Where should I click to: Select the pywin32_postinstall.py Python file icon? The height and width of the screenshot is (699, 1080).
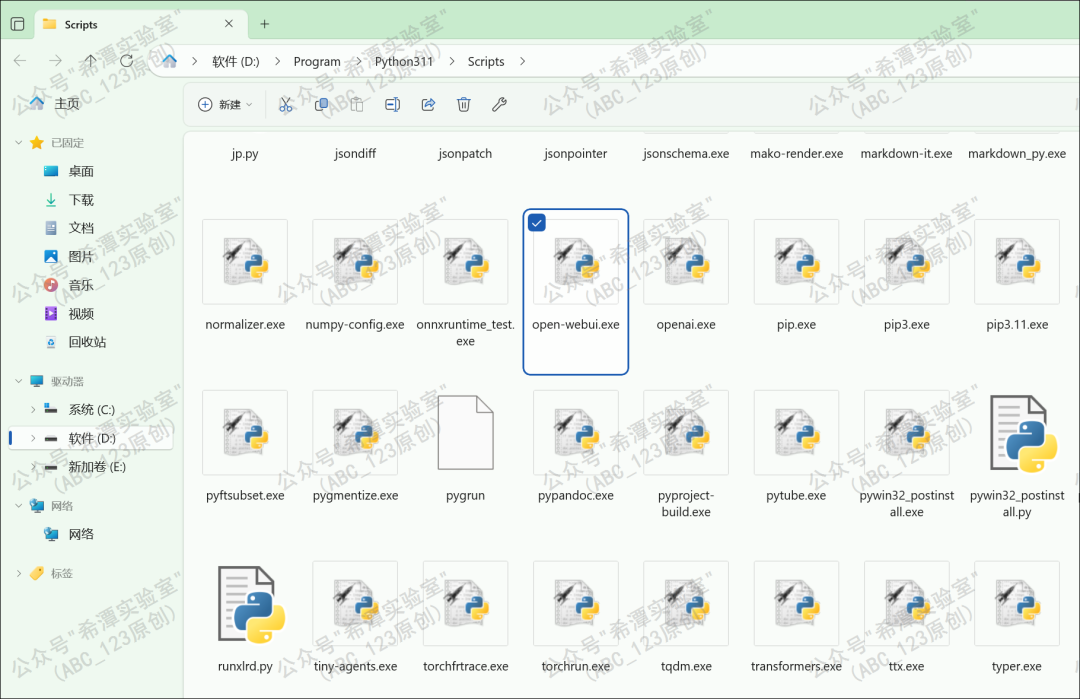(1022, 434)
